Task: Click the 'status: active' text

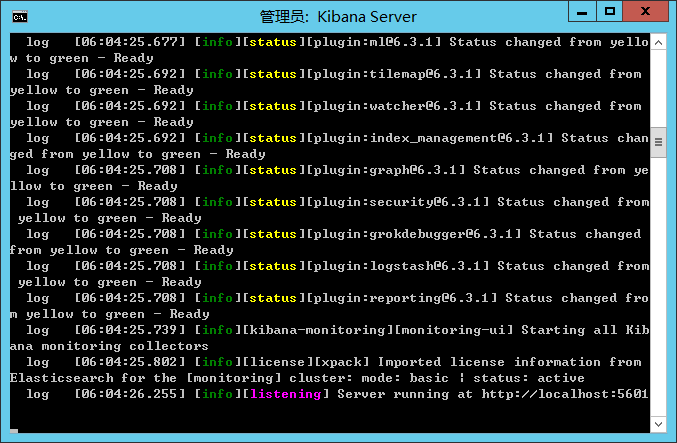Action: tap(529, 378)
